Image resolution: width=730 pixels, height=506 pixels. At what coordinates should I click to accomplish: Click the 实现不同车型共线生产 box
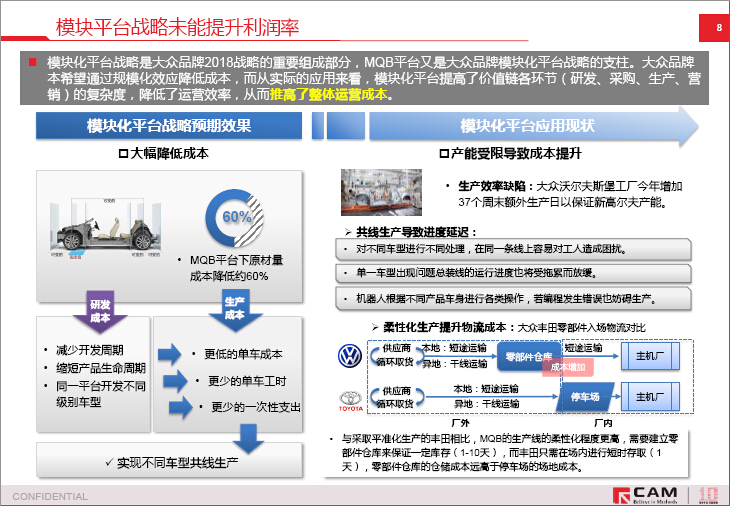coord(169,461)
